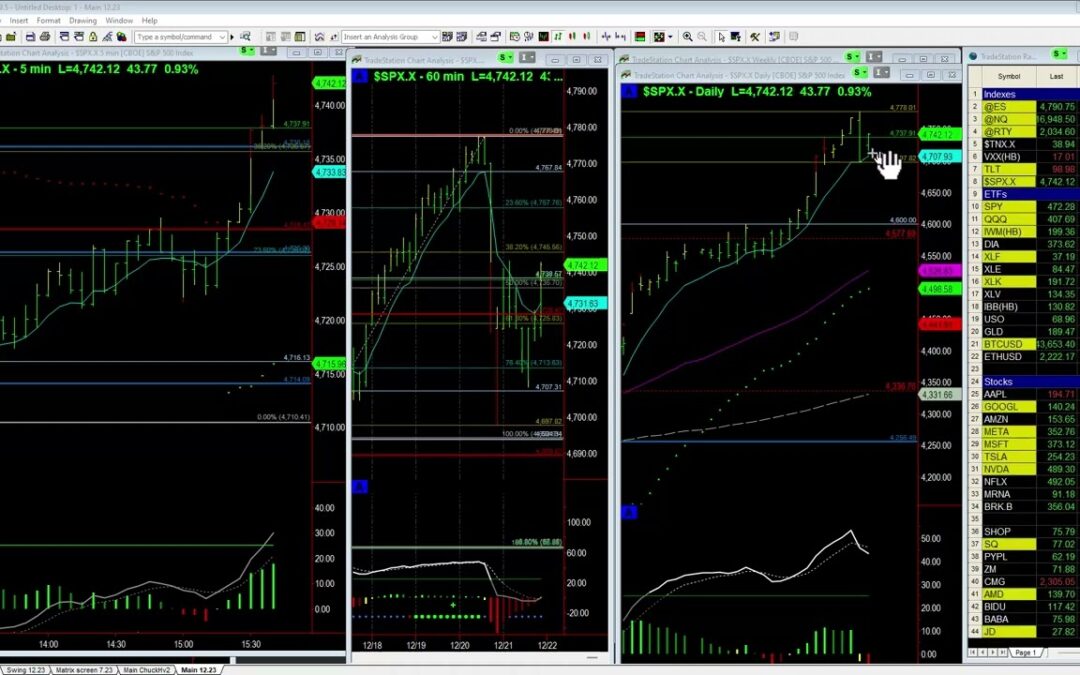Open the Drawing menu
Screen dimensions: 1080x675
point(83,19)
